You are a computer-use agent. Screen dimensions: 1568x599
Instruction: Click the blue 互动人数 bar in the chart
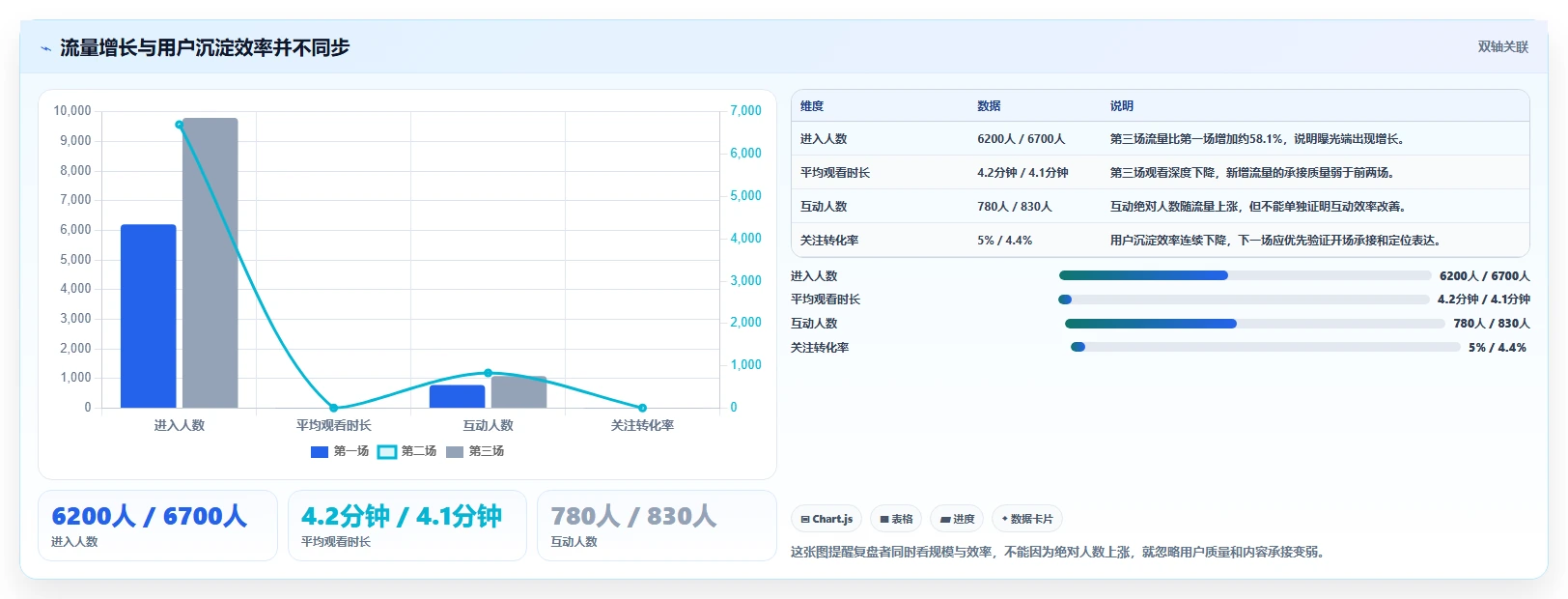click(x=457, y=396)
